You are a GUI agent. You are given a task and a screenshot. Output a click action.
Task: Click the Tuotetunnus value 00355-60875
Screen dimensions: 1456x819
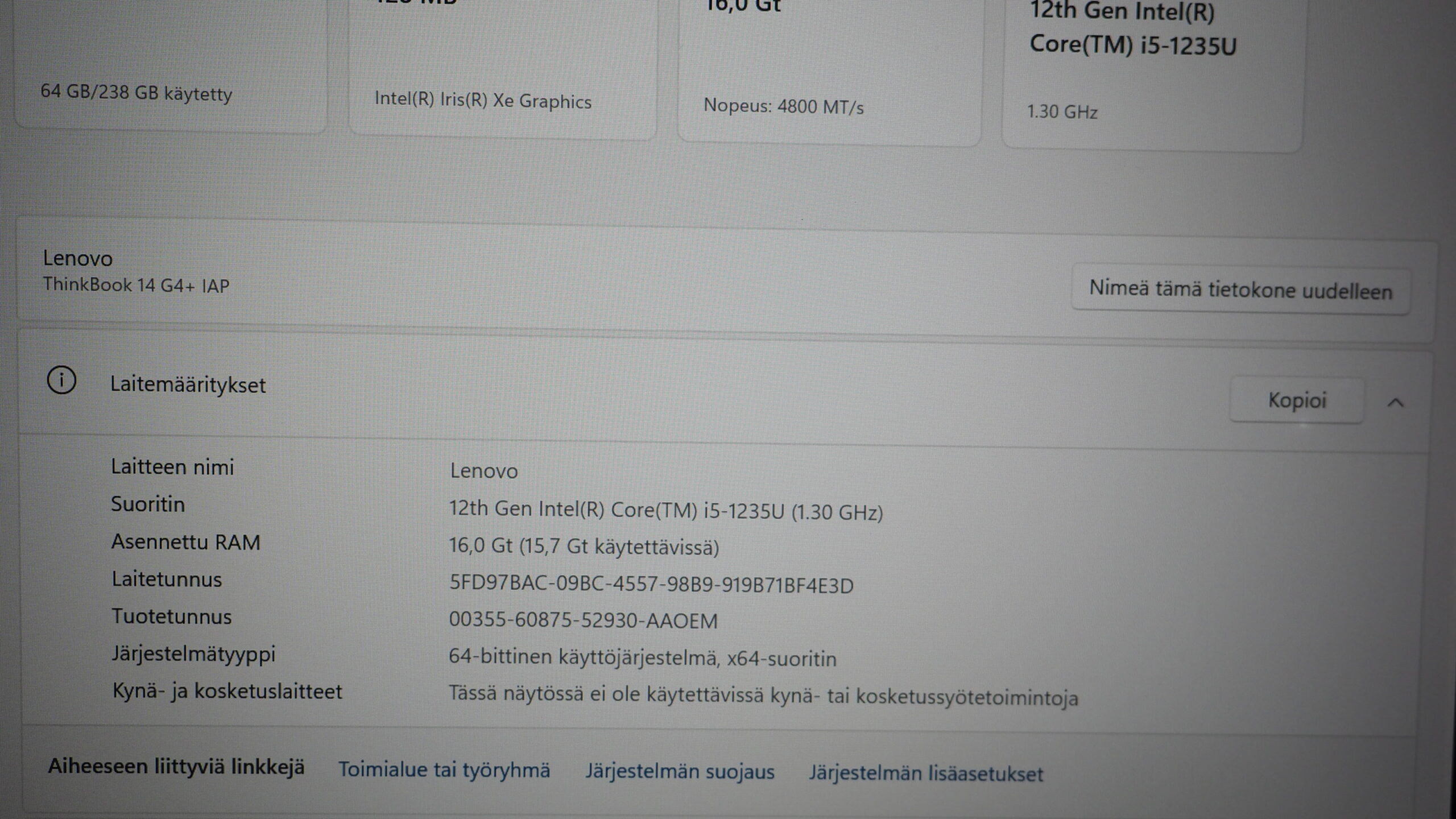point(583,621)
